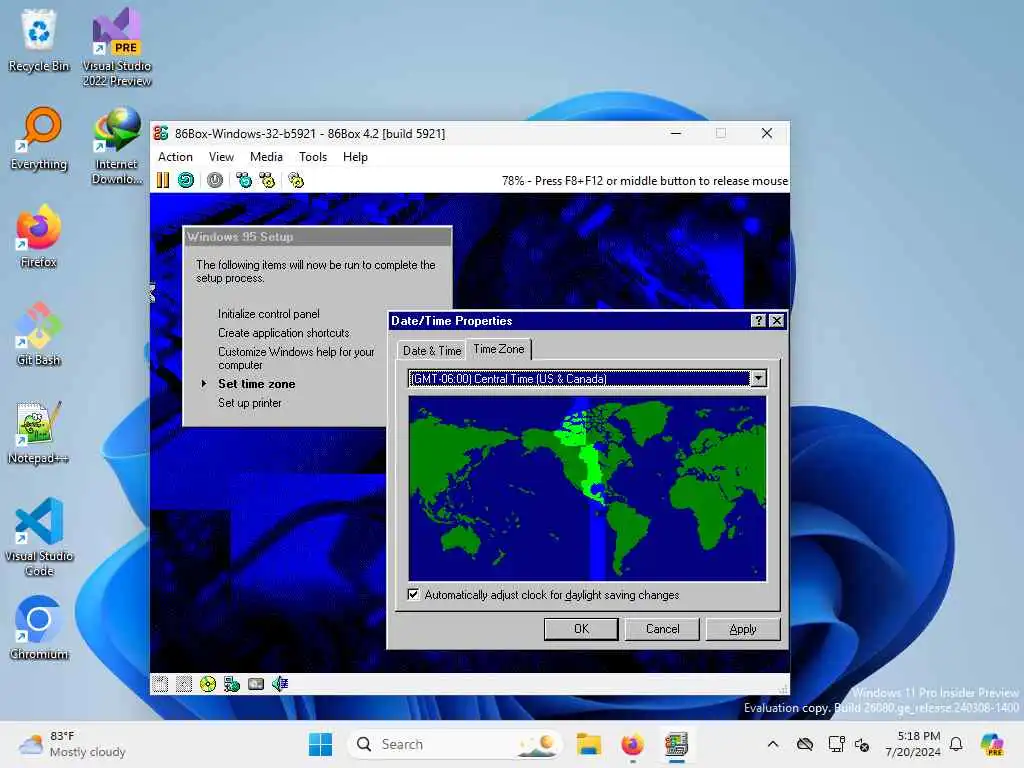Click the Apply button
1024x768 pixels.
[743, 629]
